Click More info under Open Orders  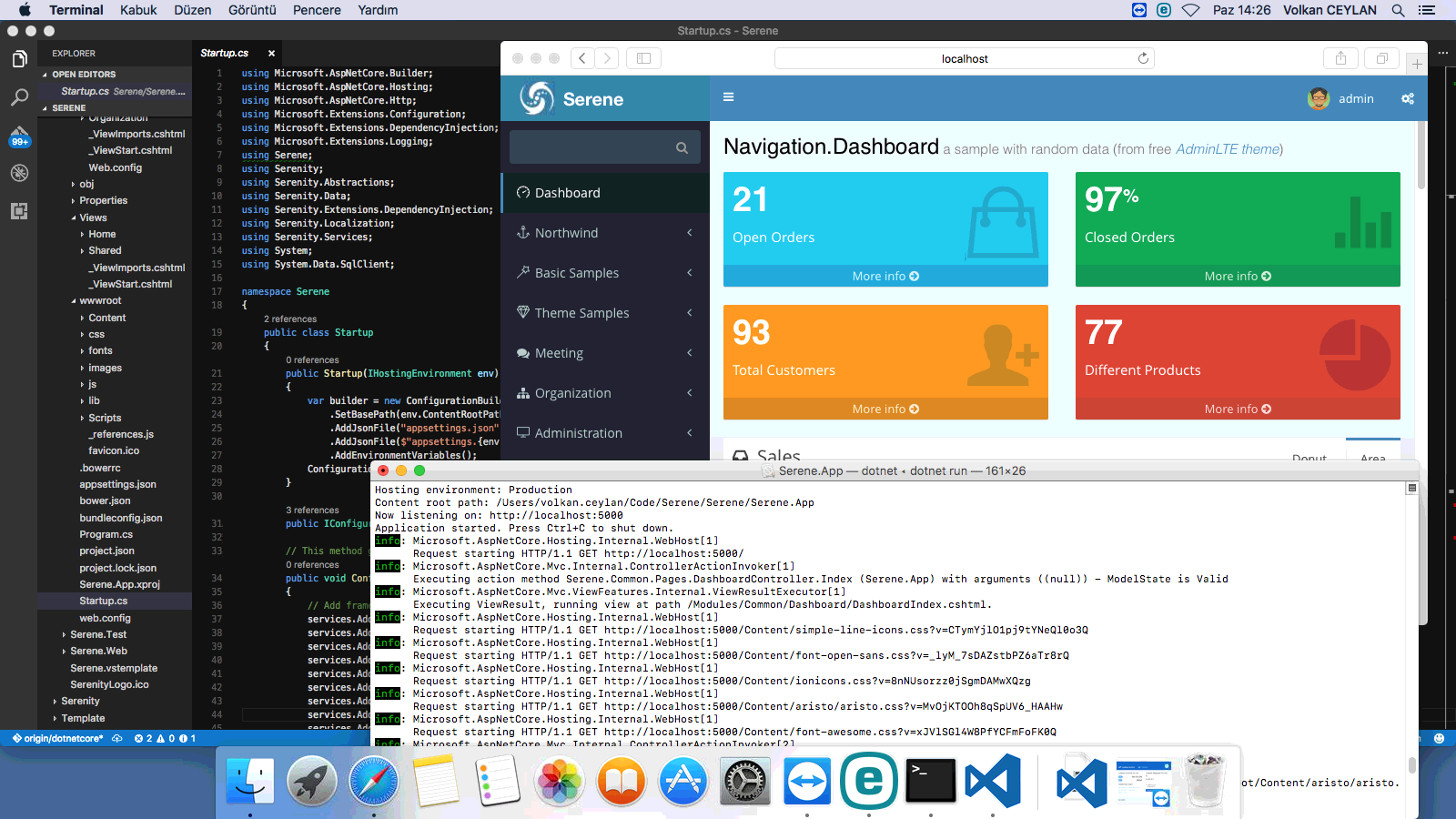coord(885,276)
